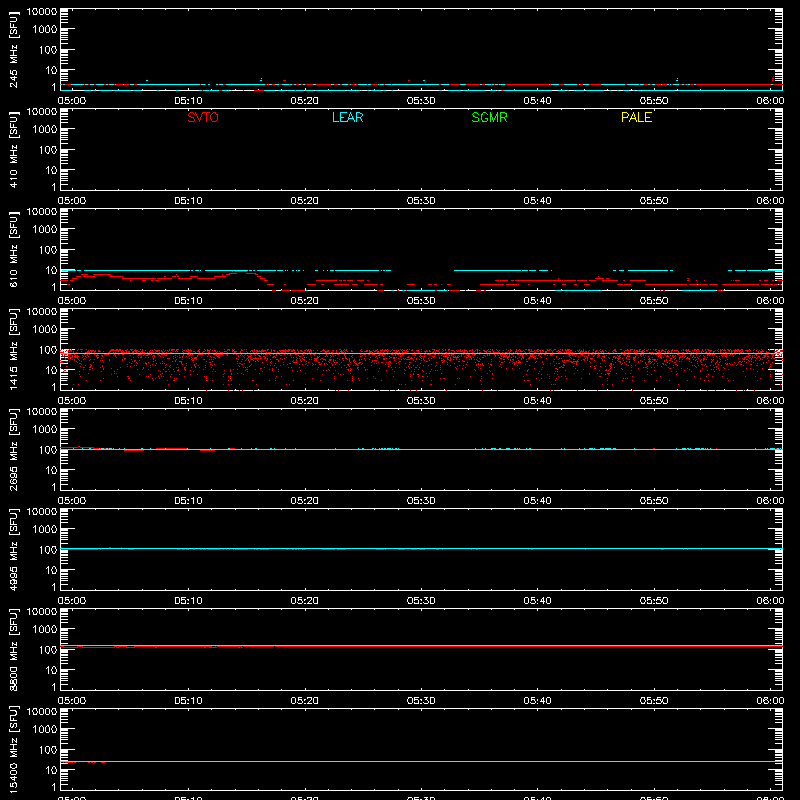
Task: Select the 4995 MHz [SFU] axis title
Action: pos(13,549)
